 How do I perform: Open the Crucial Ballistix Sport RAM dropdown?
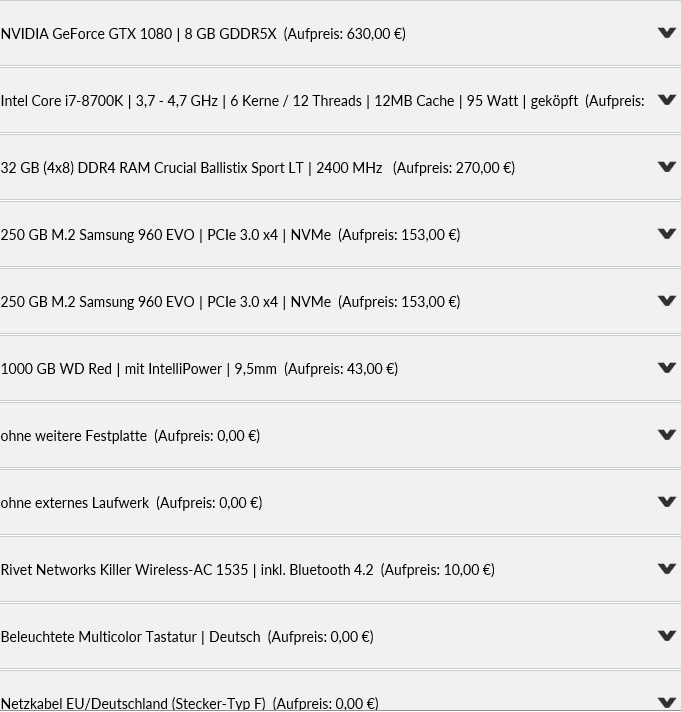[340, 168]
